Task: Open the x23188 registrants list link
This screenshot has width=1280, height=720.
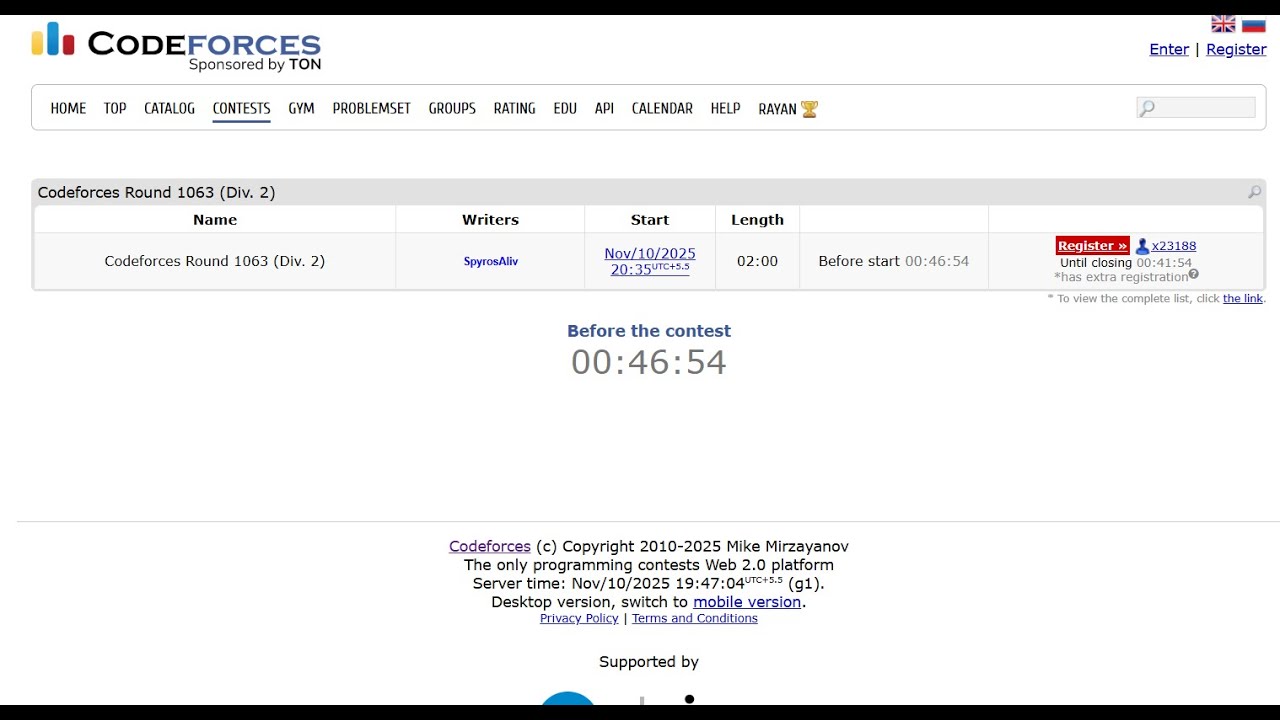Action: (x=1174, y=246)
